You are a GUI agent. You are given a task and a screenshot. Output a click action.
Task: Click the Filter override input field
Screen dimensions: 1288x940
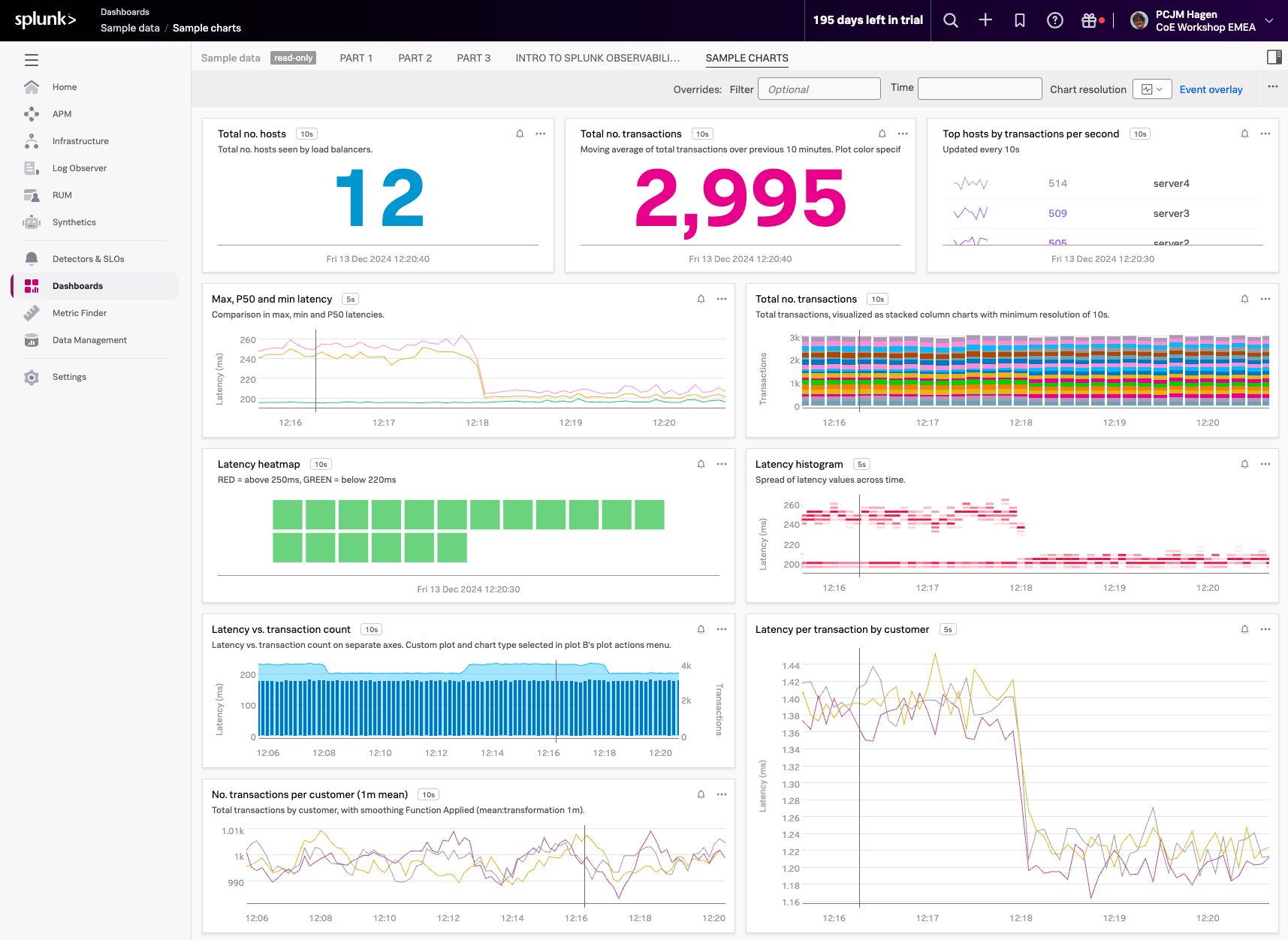[819, 89]
